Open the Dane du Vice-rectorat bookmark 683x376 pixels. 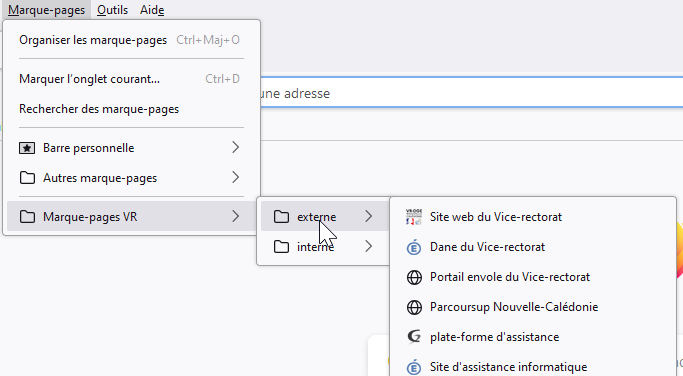(533, 247)
